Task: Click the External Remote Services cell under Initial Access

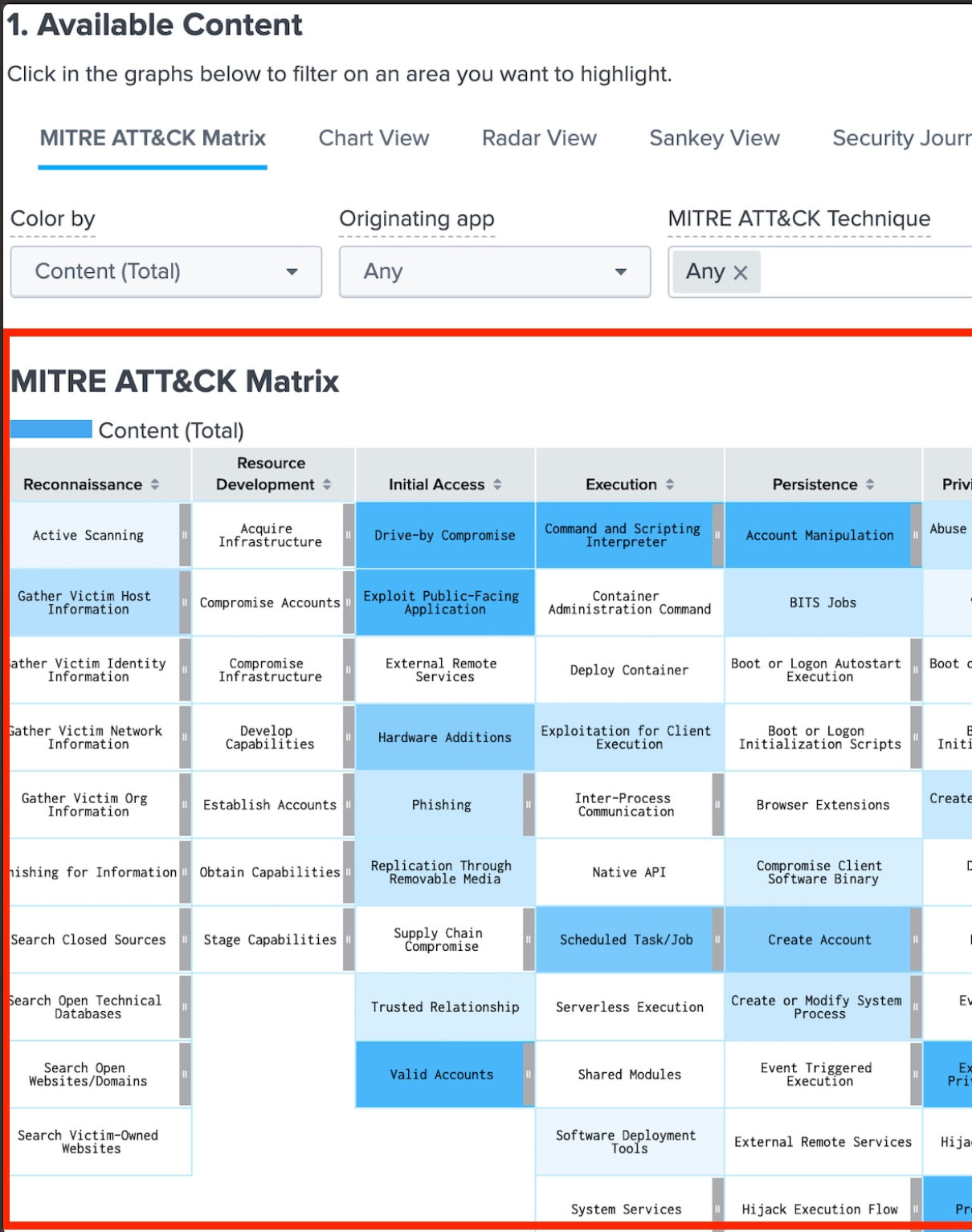Action: click(445, 670)
